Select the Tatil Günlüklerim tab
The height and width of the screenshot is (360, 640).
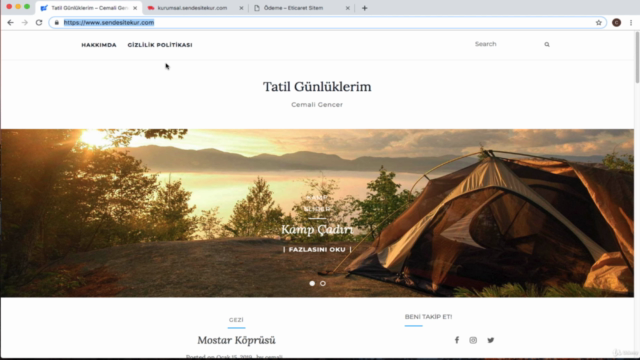coord(90,8)
